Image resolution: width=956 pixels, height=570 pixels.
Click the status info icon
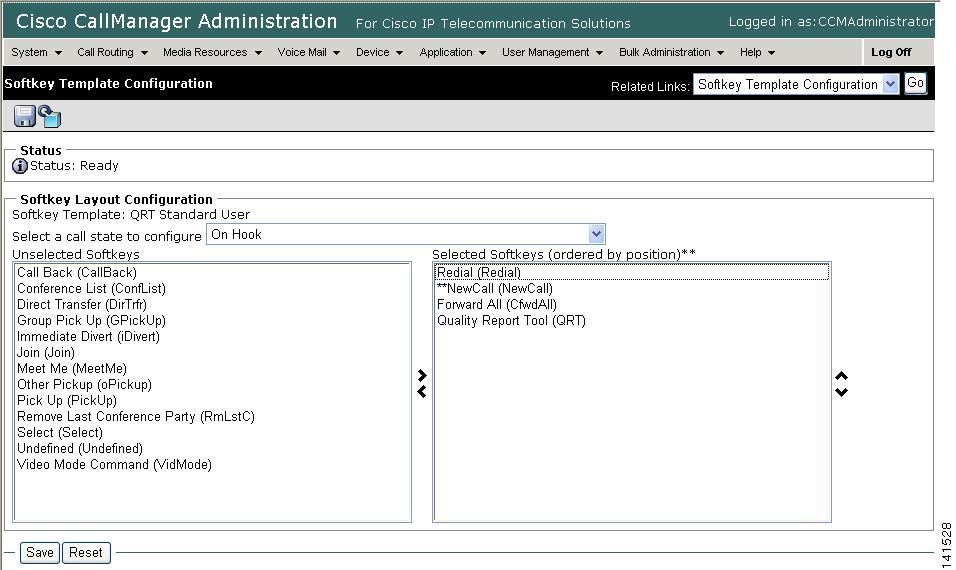pos(20,166)
